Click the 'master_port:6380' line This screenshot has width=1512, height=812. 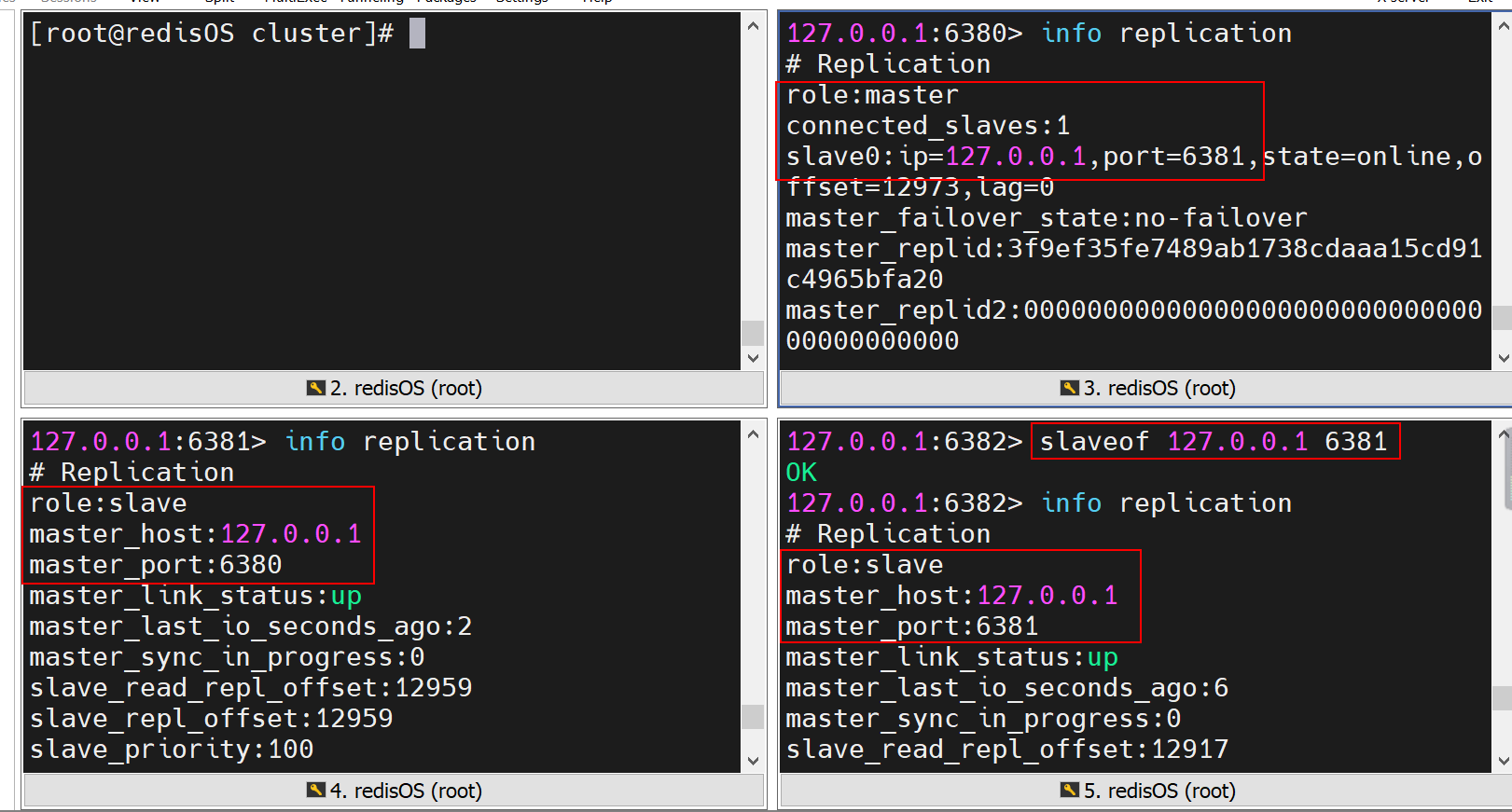coord(156,565)
